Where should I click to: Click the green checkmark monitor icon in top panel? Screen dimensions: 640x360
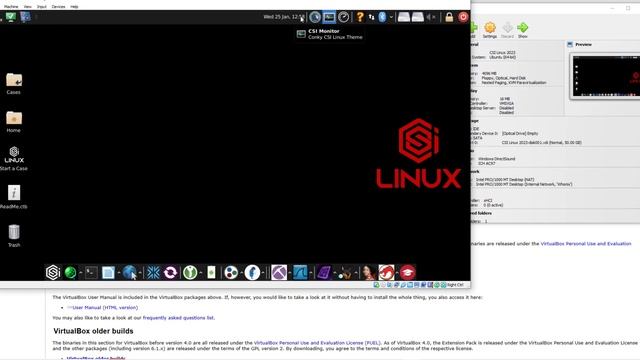click(x=11, y=17)
